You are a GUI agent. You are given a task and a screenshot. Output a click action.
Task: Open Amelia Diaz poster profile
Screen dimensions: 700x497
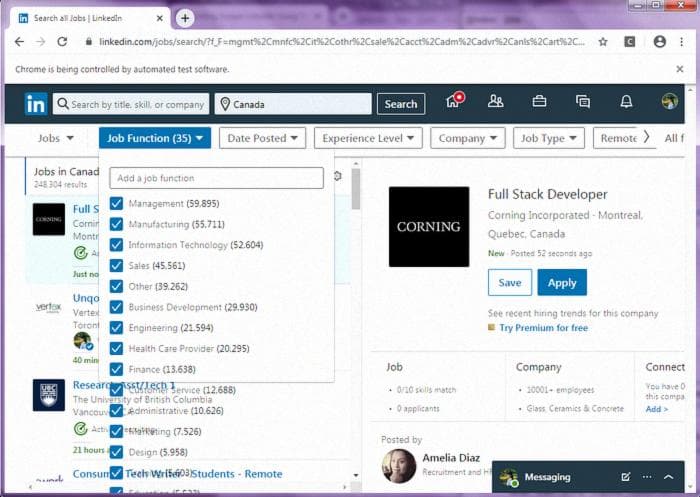(x=451, y=458)
